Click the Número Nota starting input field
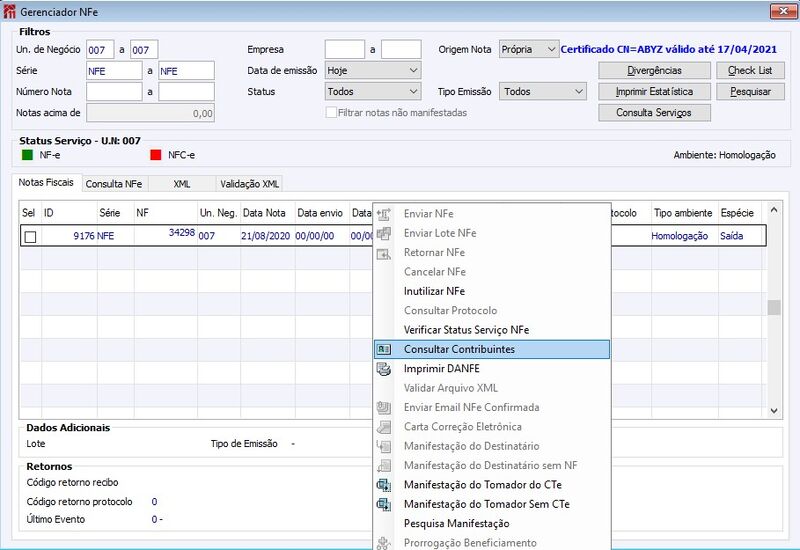 114,92
